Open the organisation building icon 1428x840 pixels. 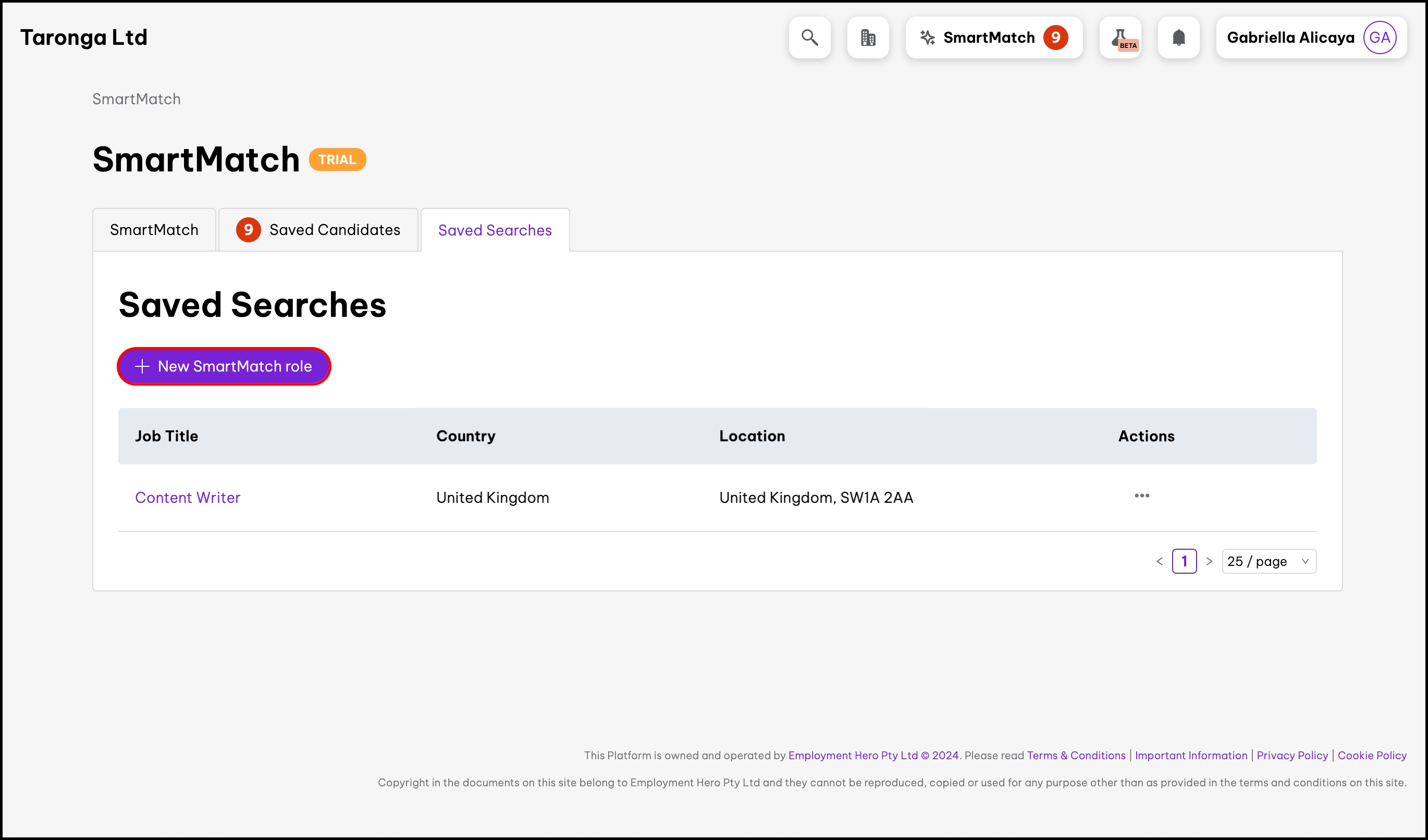(x=868, y=38)
